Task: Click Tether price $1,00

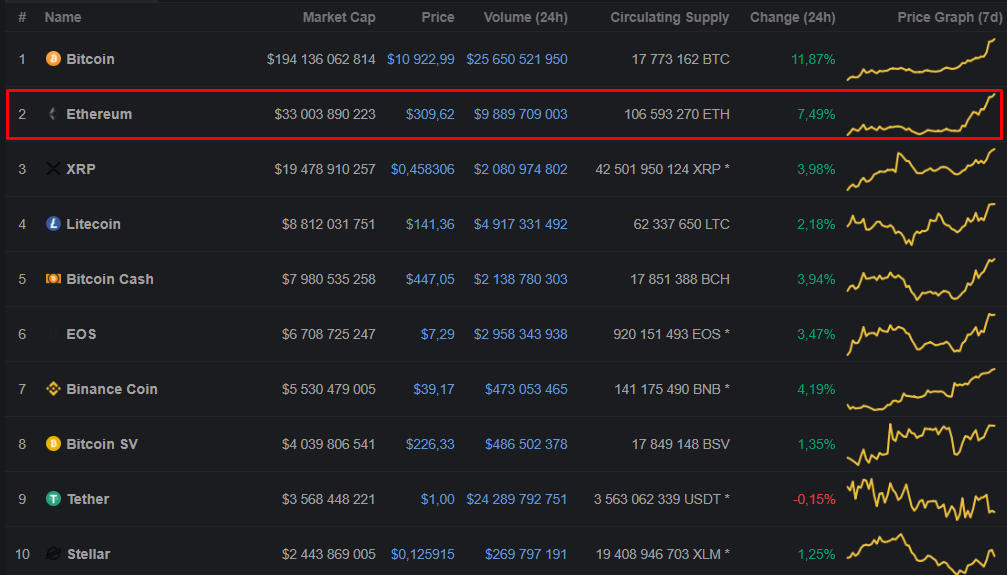Action: tap(438, 499)
